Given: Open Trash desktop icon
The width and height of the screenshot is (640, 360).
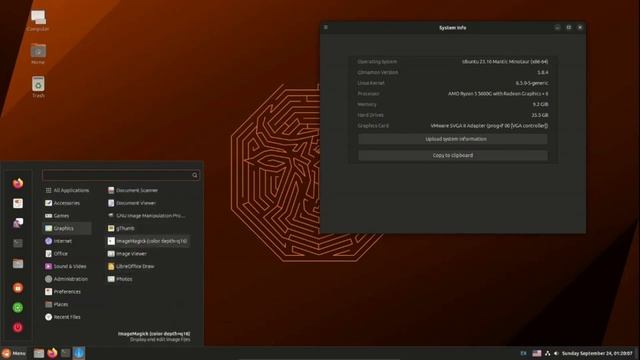Looking at the screenshot, I should 38,87.
